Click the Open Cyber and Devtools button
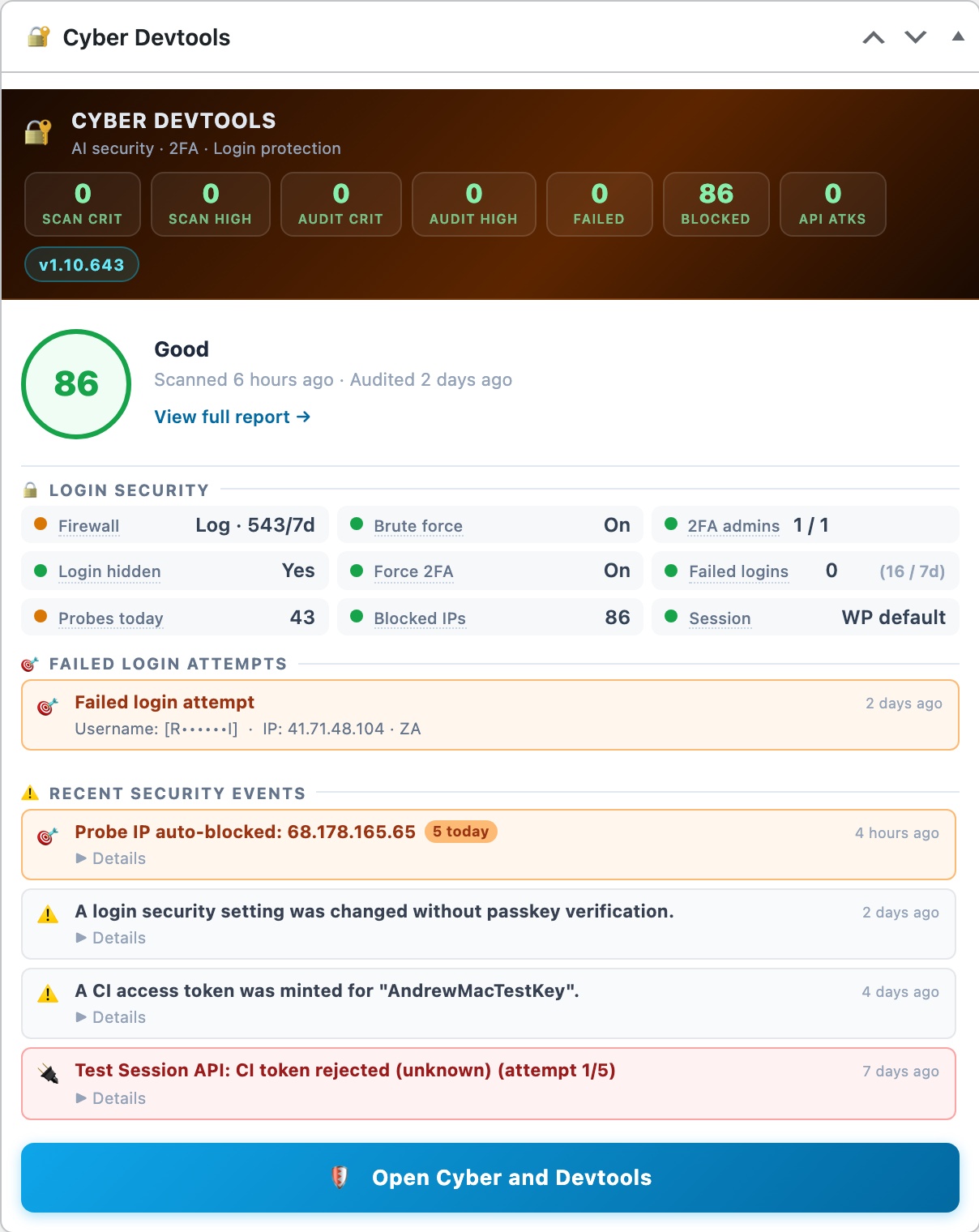979x1232 pixels. click(x=490, y=1178)
